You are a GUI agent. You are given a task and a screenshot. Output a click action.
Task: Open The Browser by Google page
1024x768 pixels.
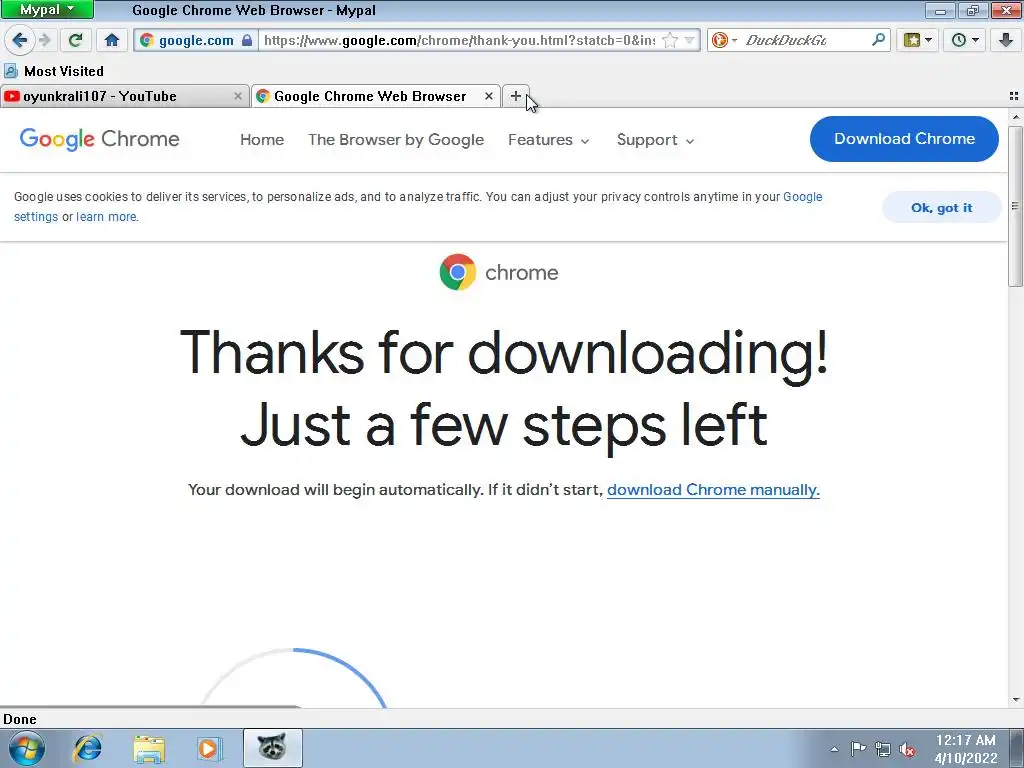(x=396, y=140)
